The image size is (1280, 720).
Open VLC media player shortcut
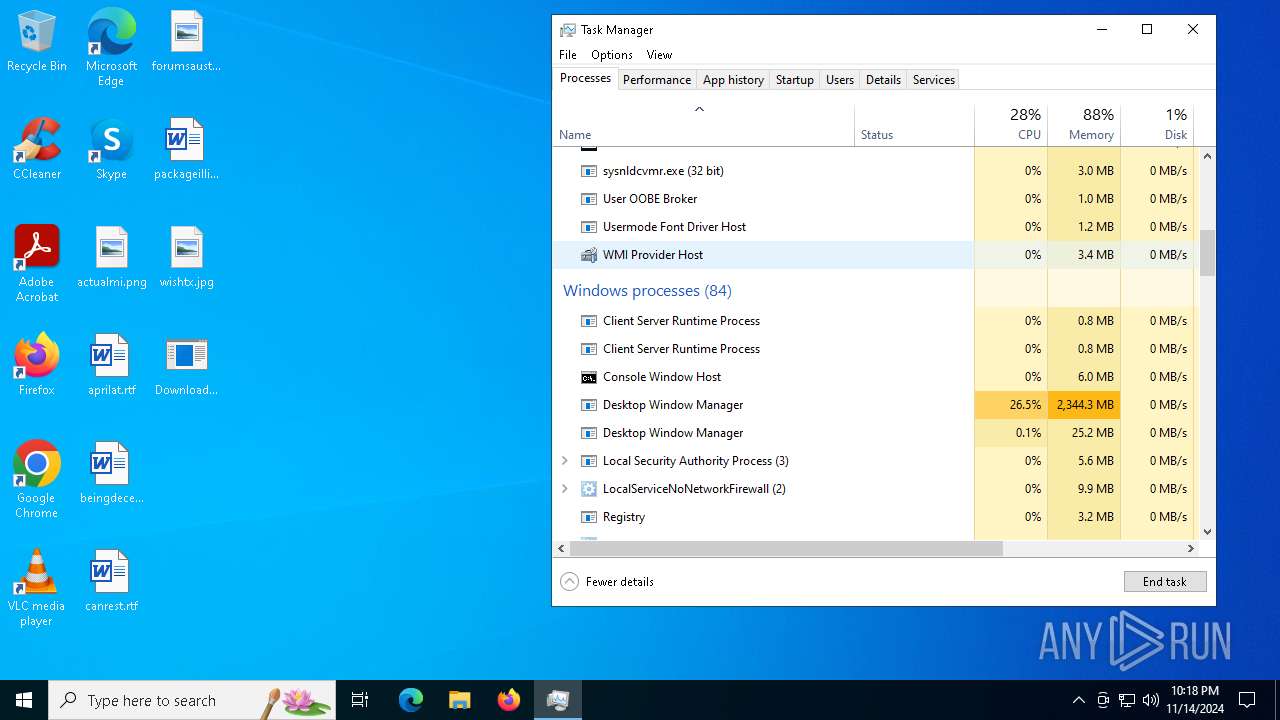tap(37, 588)
